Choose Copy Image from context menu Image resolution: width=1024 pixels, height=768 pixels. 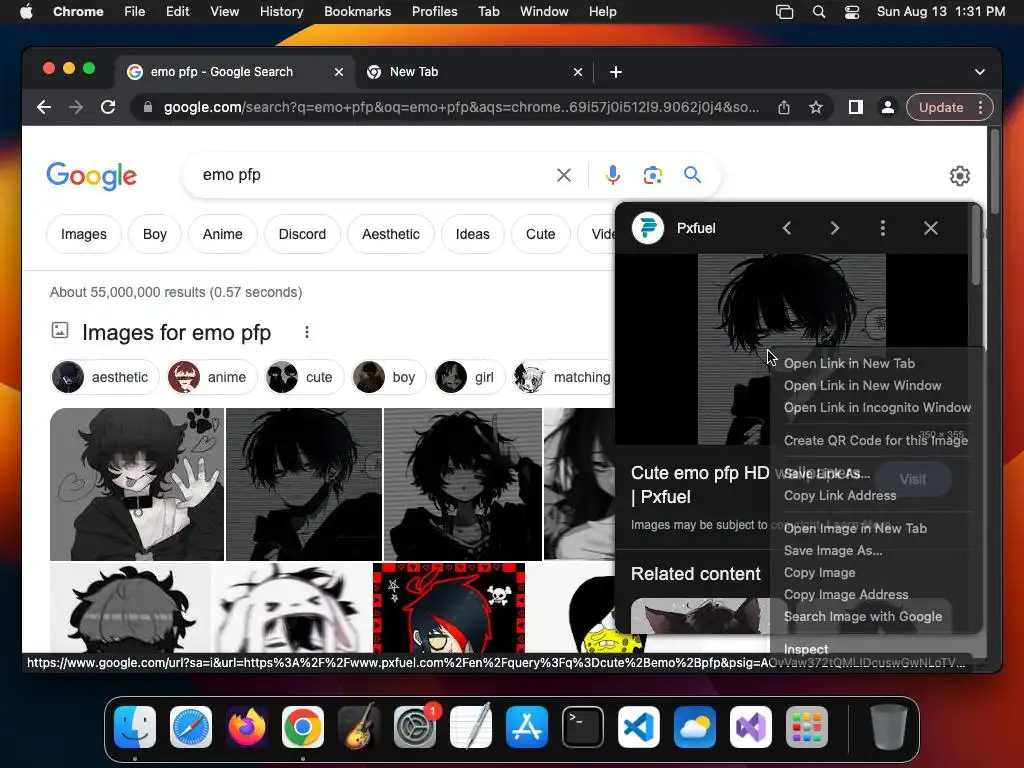(x=820, y=573)
